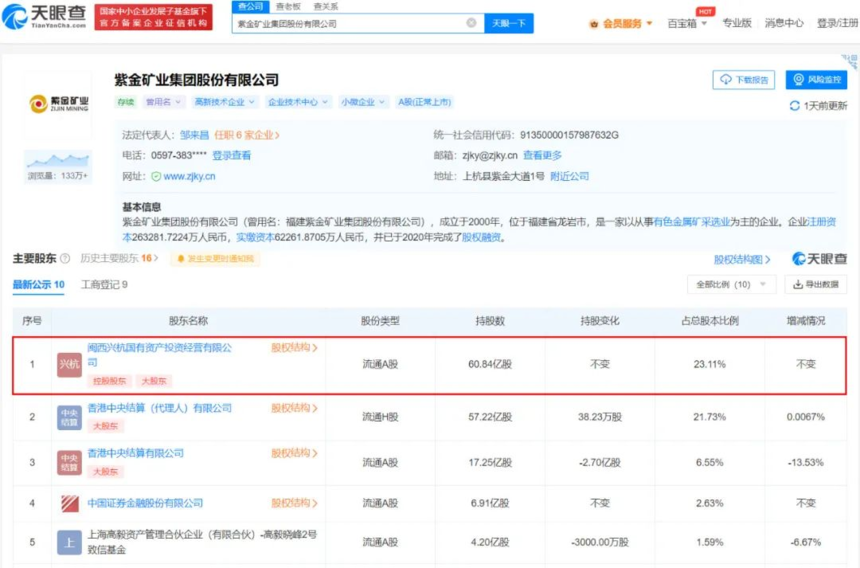Expand the 百宝箱 dropdown menu
Image resolution: width=860 pixels, height=568 pixels.
point(687,23)
